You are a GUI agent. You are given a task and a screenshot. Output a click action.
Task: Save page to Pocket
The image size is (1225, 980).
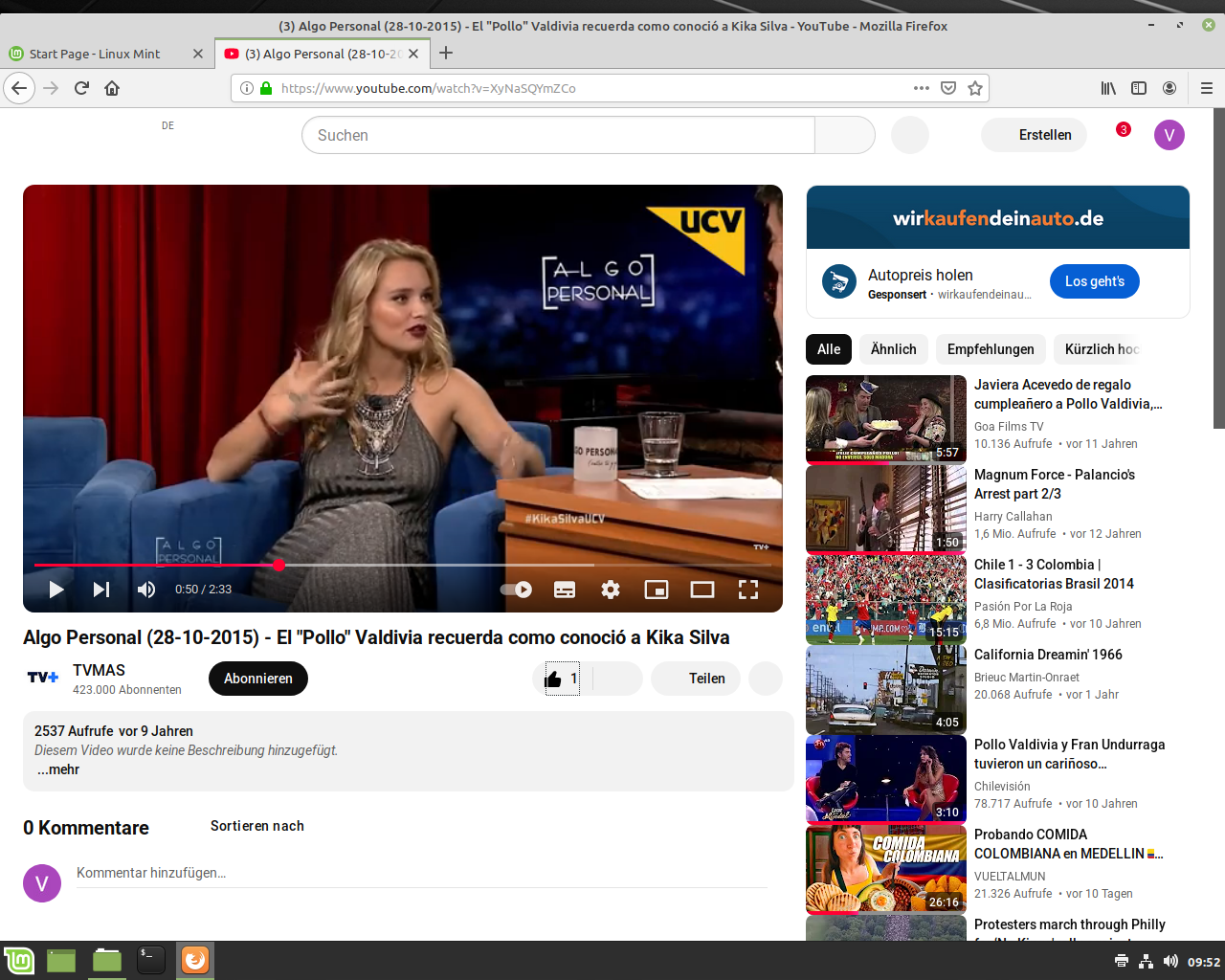[948, 88]
